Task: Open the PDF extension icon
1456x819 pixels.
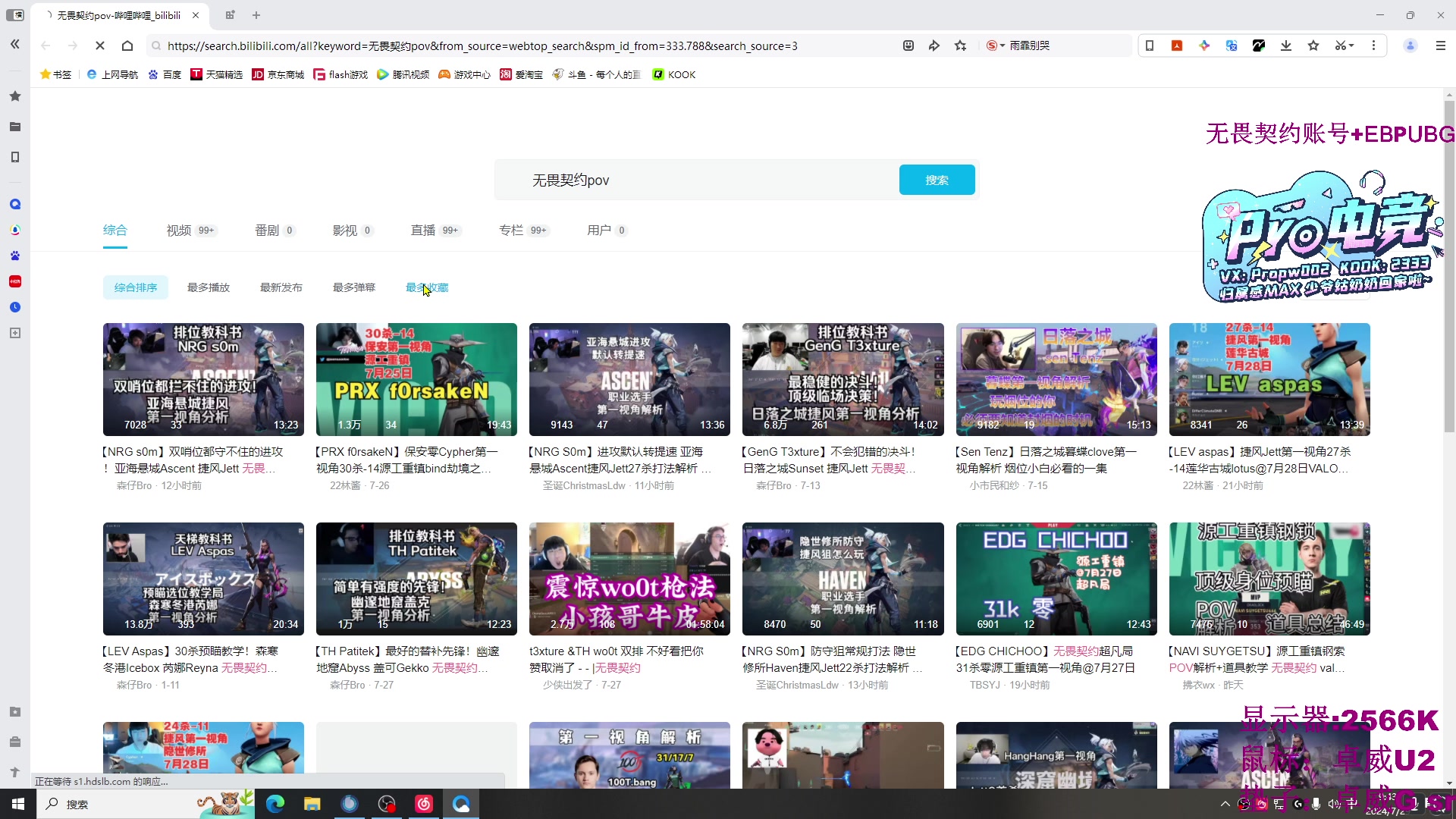Action: tap(1177, 45)
